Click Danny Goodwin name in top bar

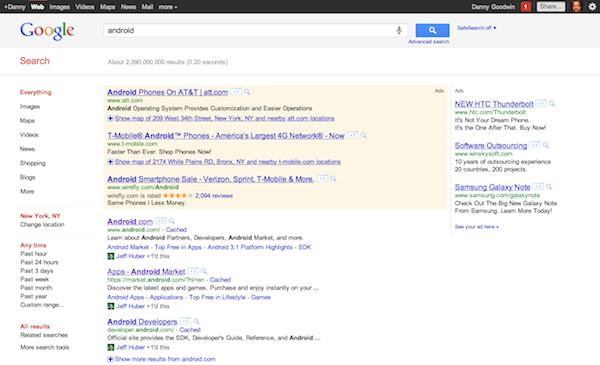tap(493, 7)
